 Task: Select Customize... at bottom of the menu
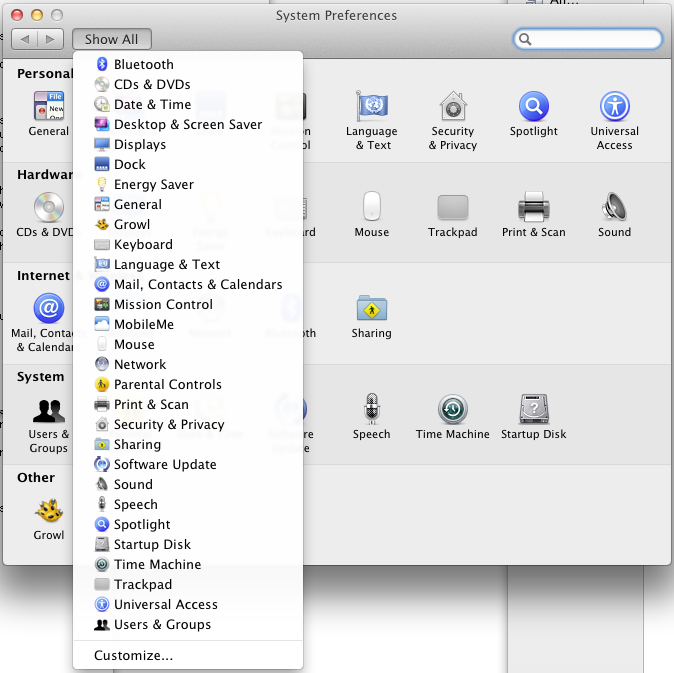click(x=133, y=656)
